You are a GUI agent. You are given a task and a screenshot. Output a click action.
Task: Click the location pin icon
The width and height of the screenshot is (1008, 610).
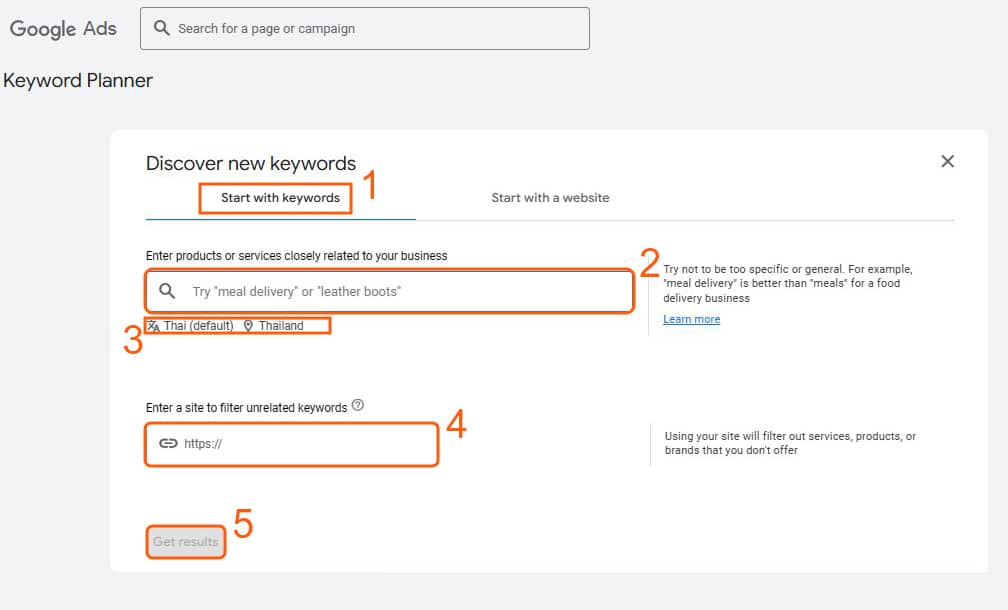[x=248, y=326]
